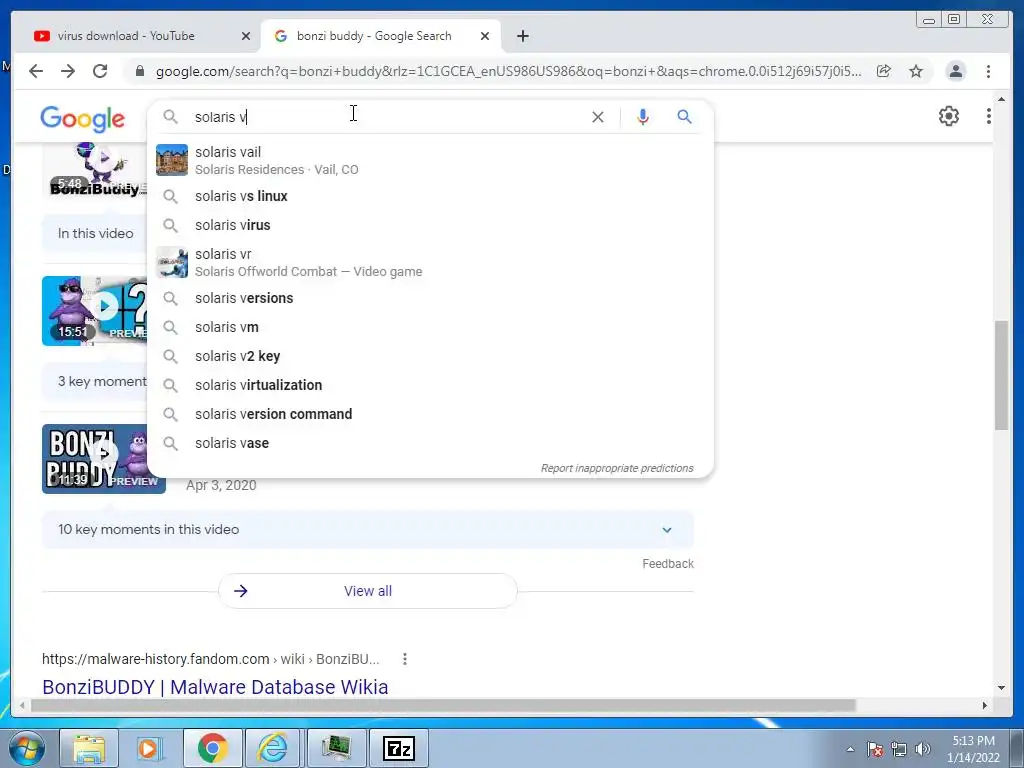Close the bonzi buddy Google Search tab
The height and width of the screenshot is (768, 1024).
pos(485,36)
